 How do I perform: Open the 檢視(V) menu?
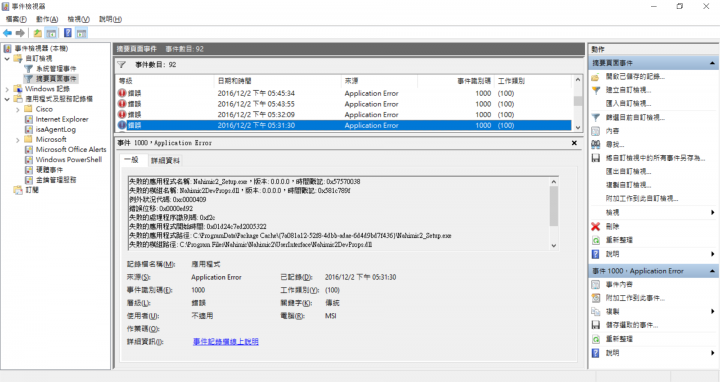[78, 19]
